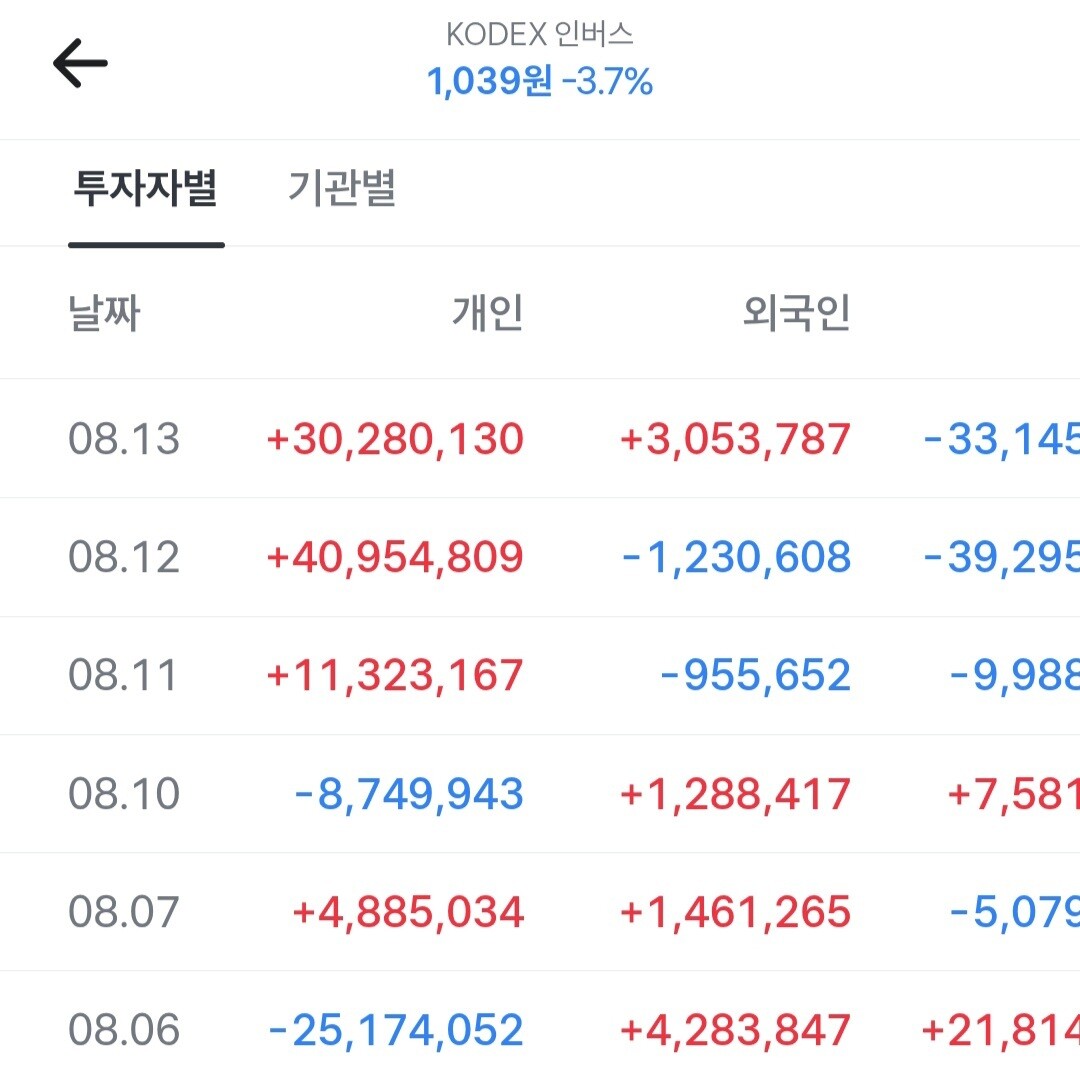Tap the +4,283,847 외국인 value
Viewport: 1080px width, 1080px height.
(736, 1030)
